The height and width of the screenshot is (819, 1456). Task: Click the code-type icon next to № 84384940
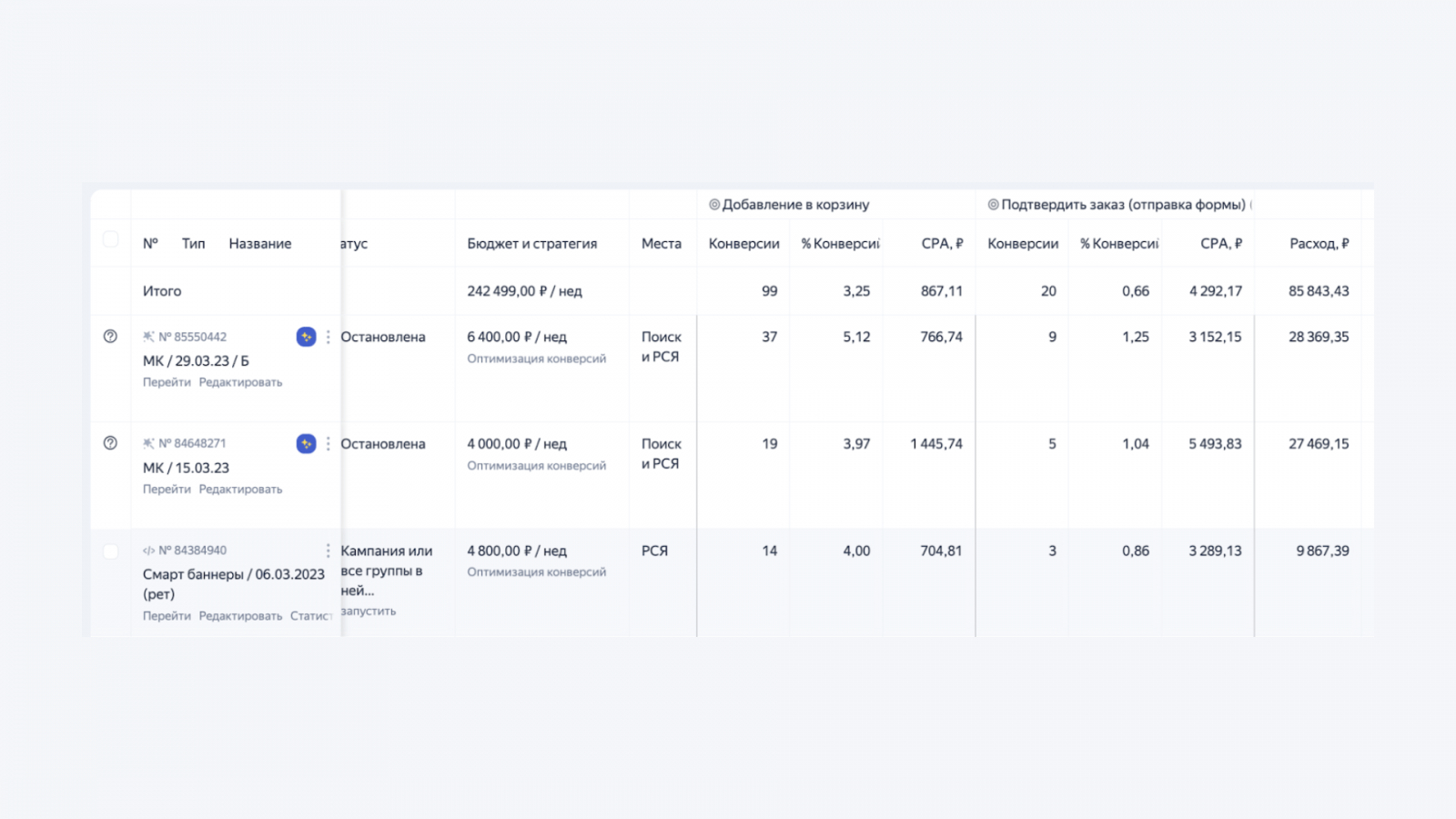pyautogui.click(x=148, y=551)
